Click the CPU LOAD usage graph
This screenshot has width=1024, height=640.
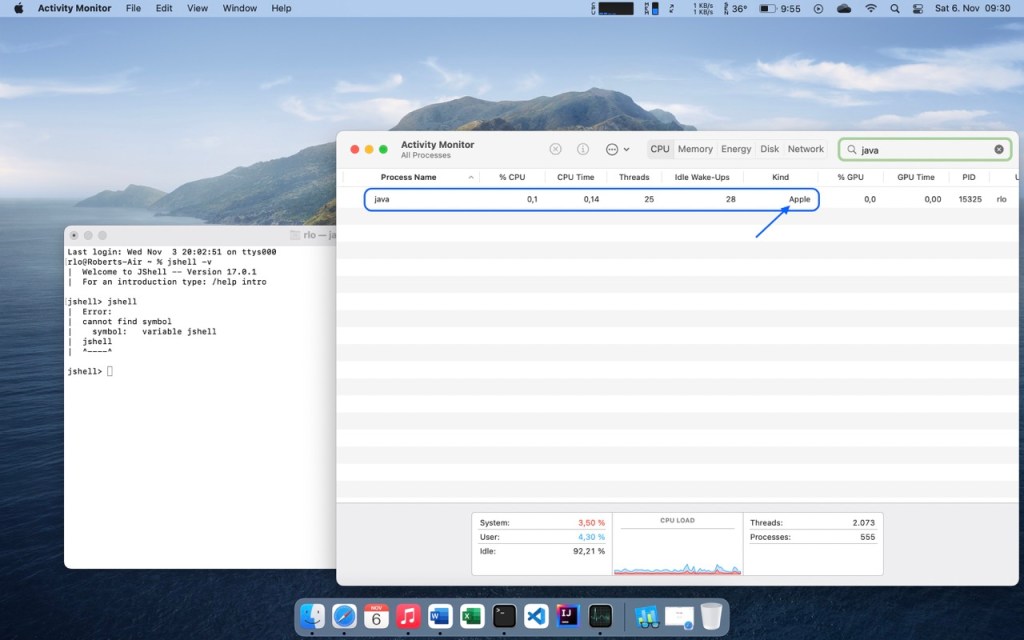pos(677,545)
